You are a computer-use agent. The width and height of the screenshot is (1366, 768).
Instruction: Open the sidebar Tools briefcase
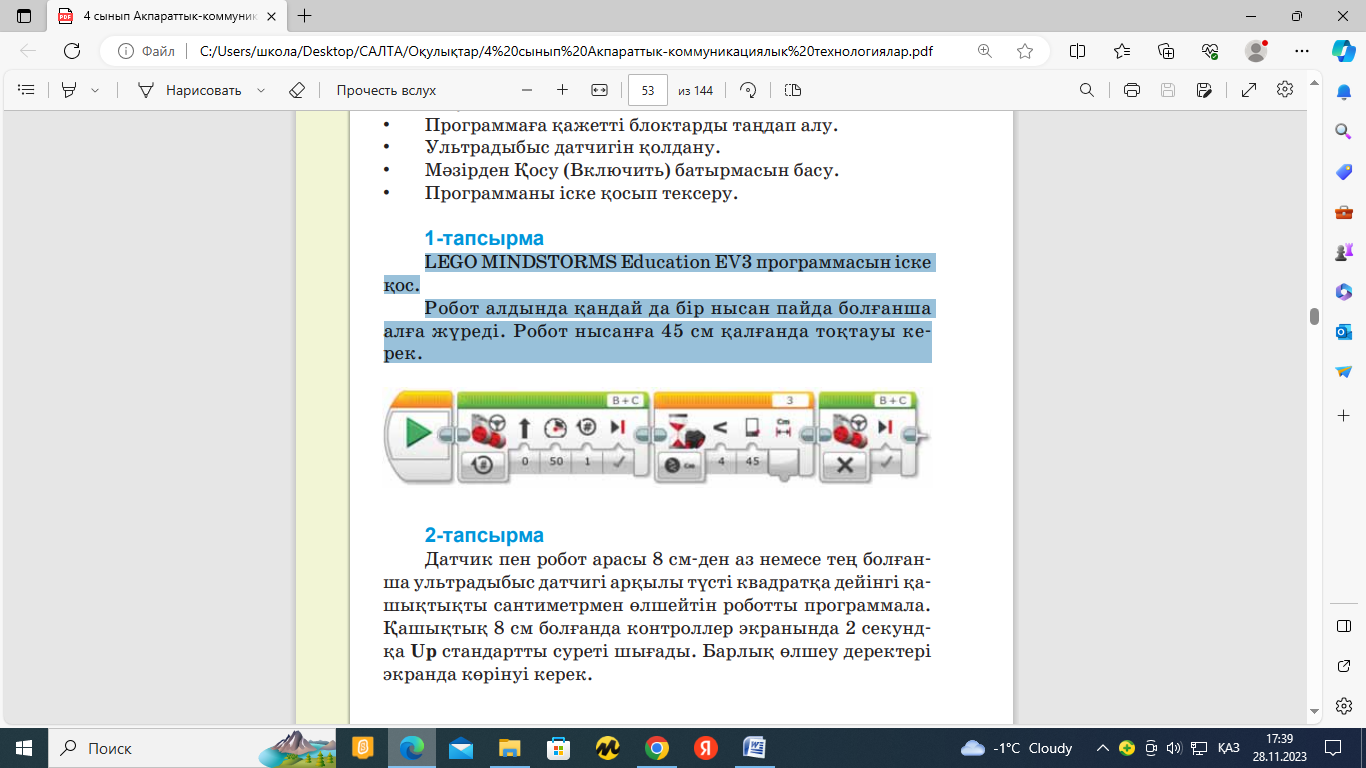click(x=1344, y=212)
